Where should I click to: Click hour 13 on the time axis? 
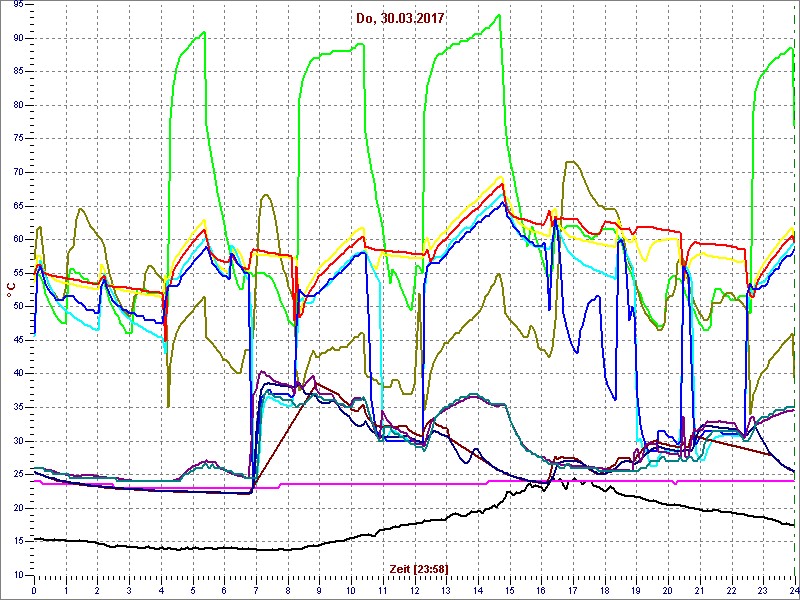click(x=446, y=590)
